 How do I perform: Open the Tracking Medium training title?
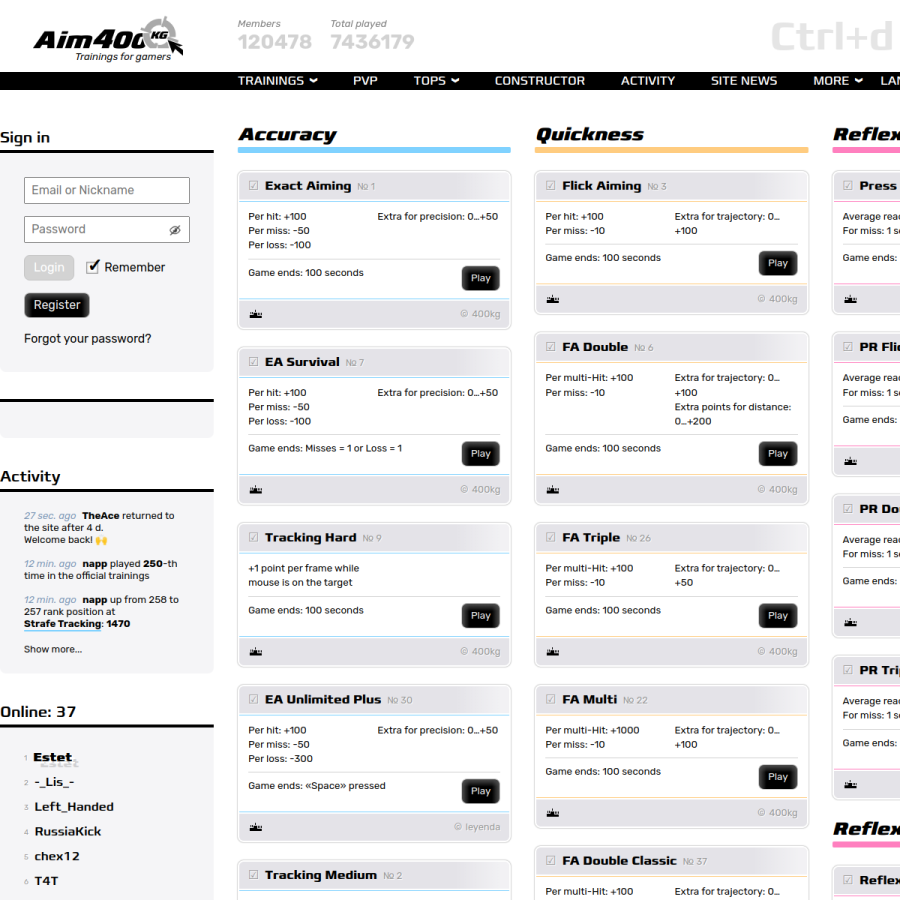point(321,875)
